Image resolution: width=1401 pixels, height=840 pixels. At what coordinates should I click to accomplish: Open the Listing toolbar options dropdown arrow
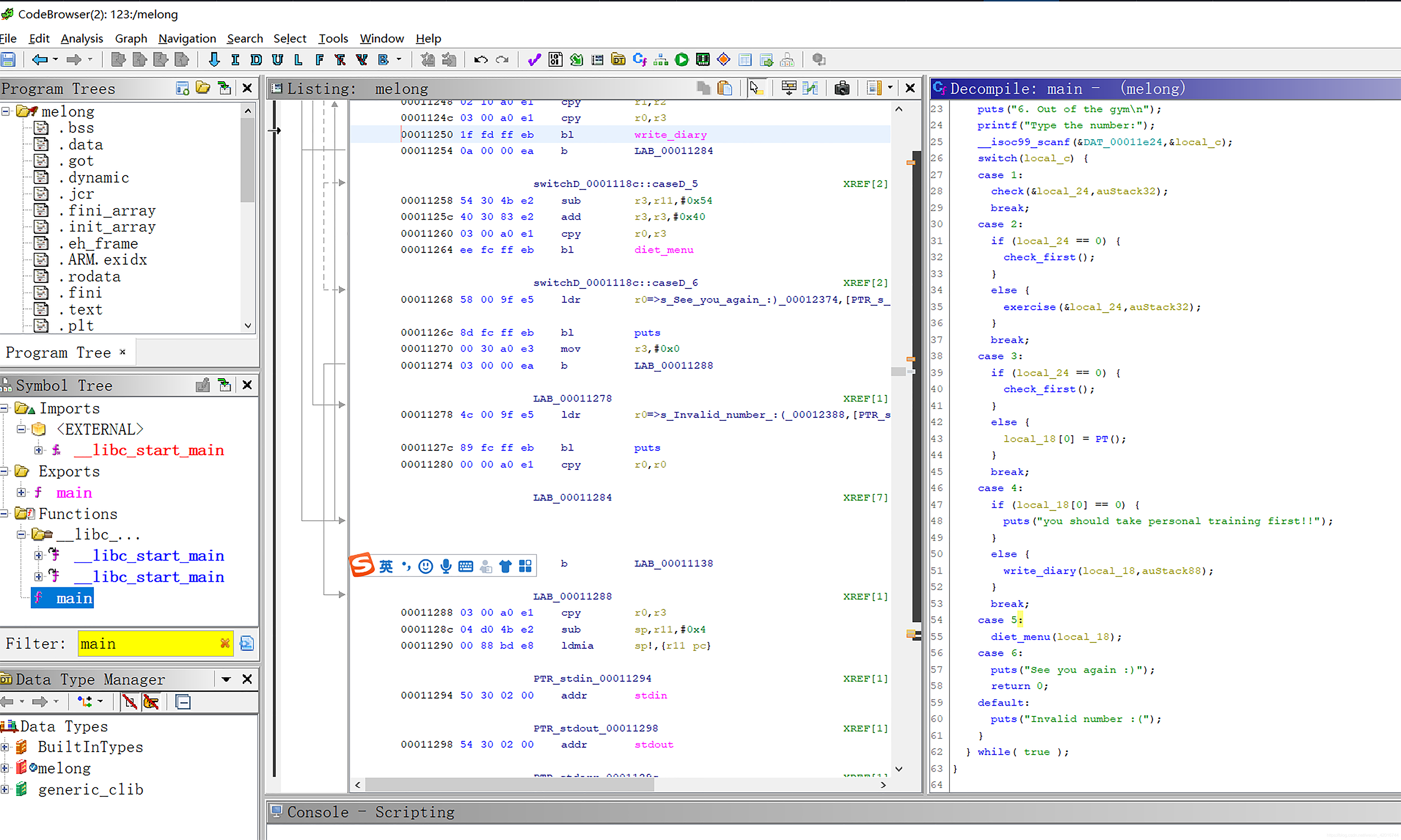[x=890, y=88]
